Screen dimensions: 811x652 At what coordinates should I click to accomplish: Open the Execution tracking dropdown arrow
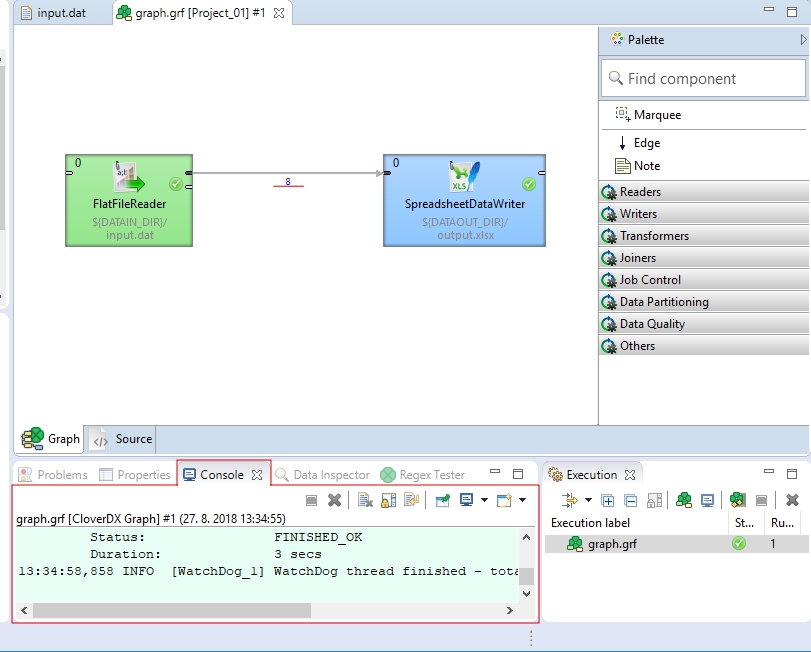click(588, 500)
